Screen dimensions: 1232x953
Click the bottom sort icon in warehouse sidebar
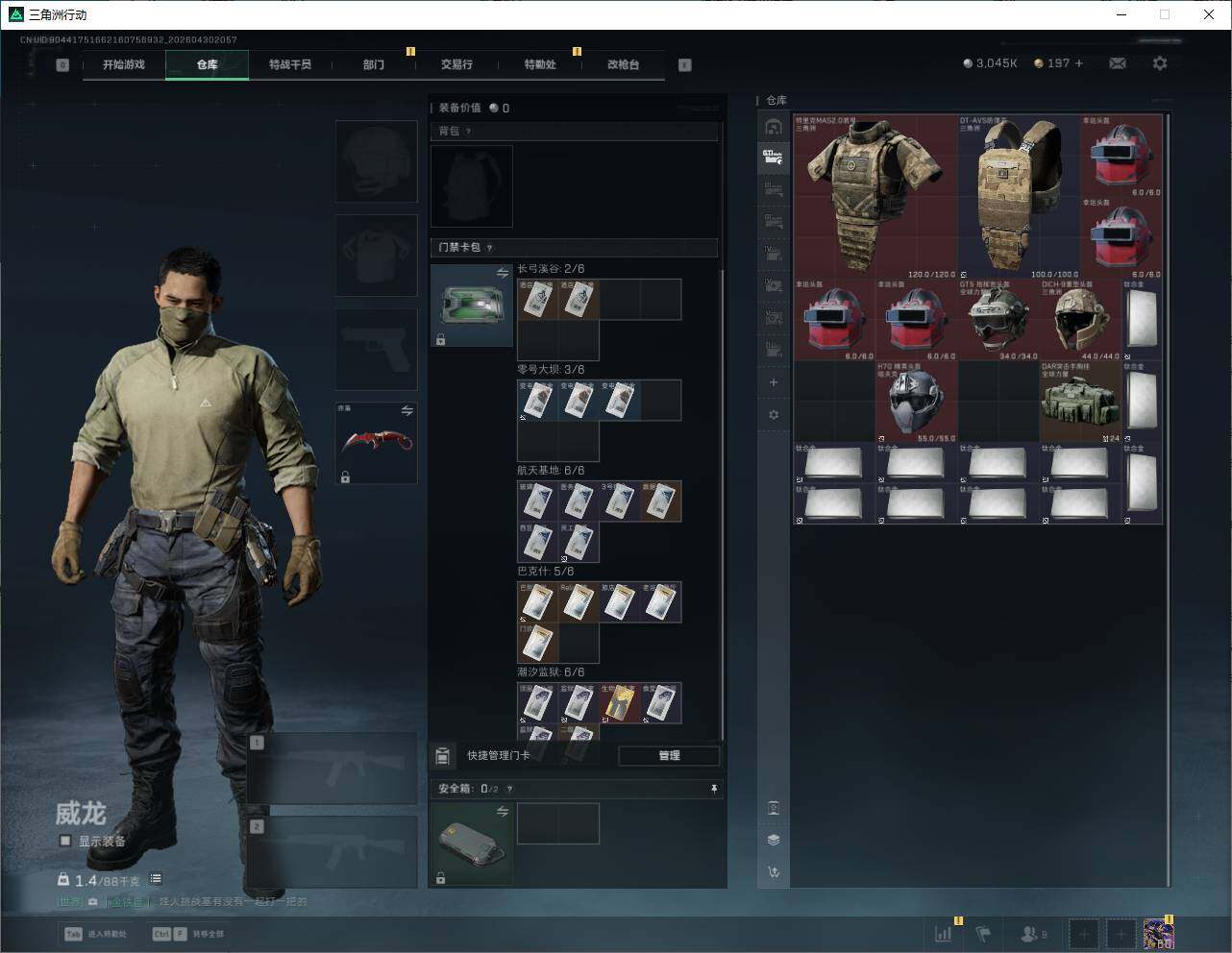point(774,872)
